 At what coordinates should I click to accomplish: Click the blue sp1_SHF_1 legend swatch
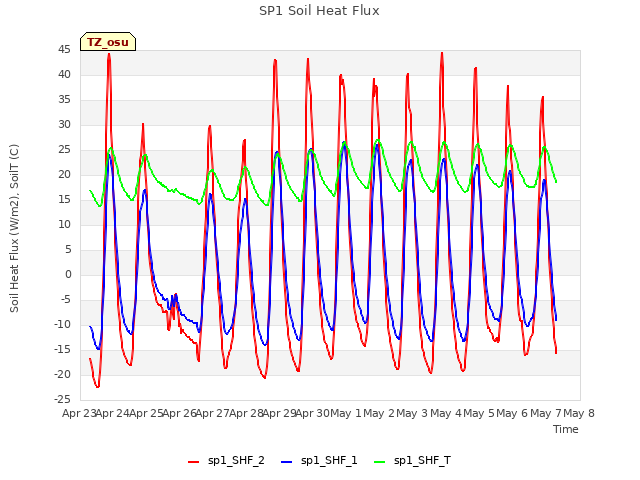click(287, 462)
